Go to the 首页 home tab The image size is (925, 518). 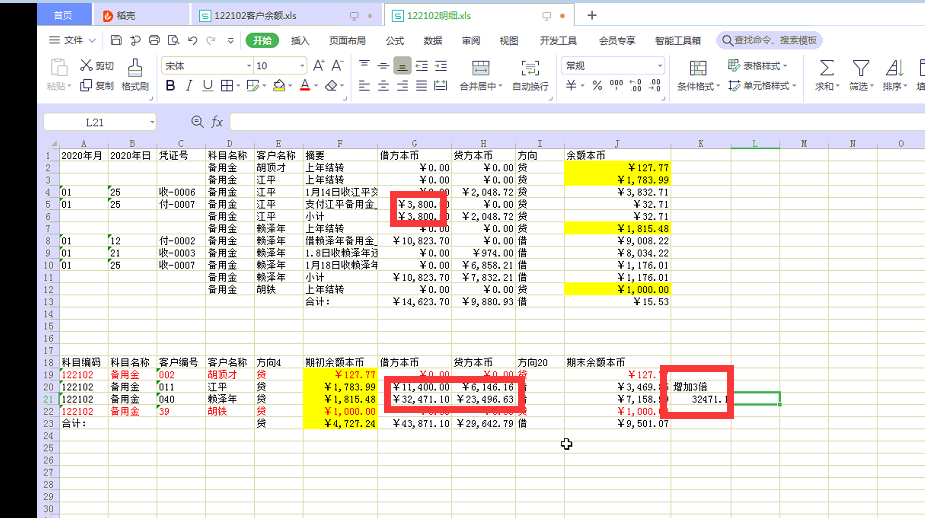tap(63, 15)
